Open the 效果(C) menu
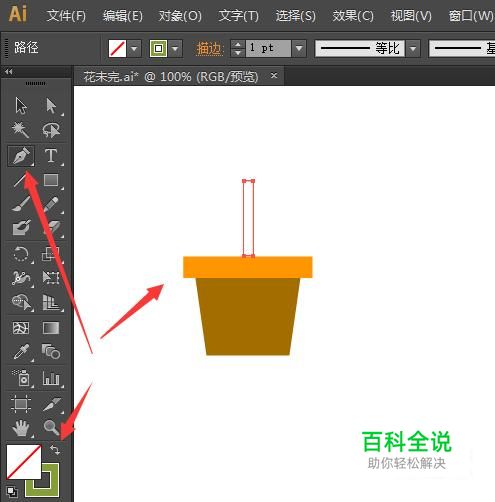 (353, 15)
